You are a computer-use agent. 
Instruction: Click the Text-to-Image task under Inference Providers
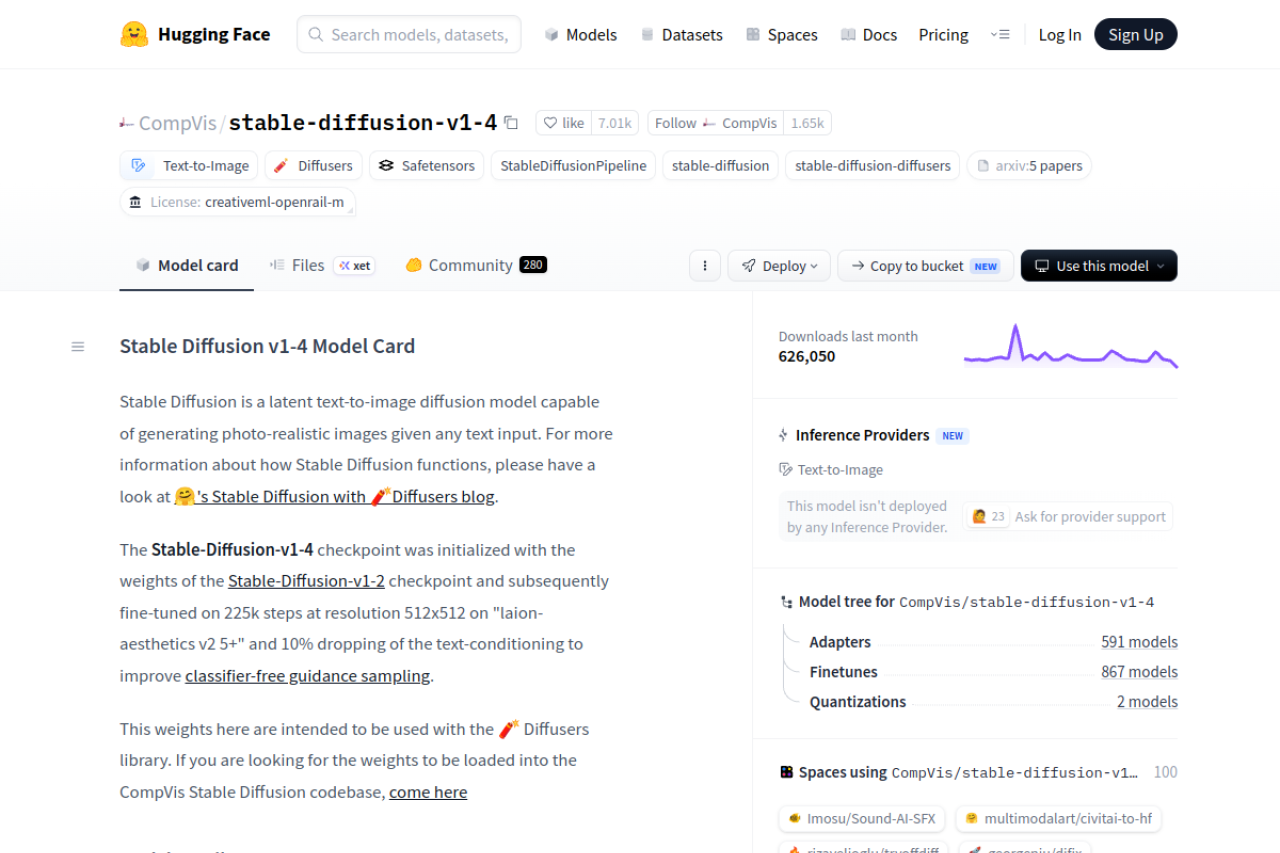coord(831,470)
